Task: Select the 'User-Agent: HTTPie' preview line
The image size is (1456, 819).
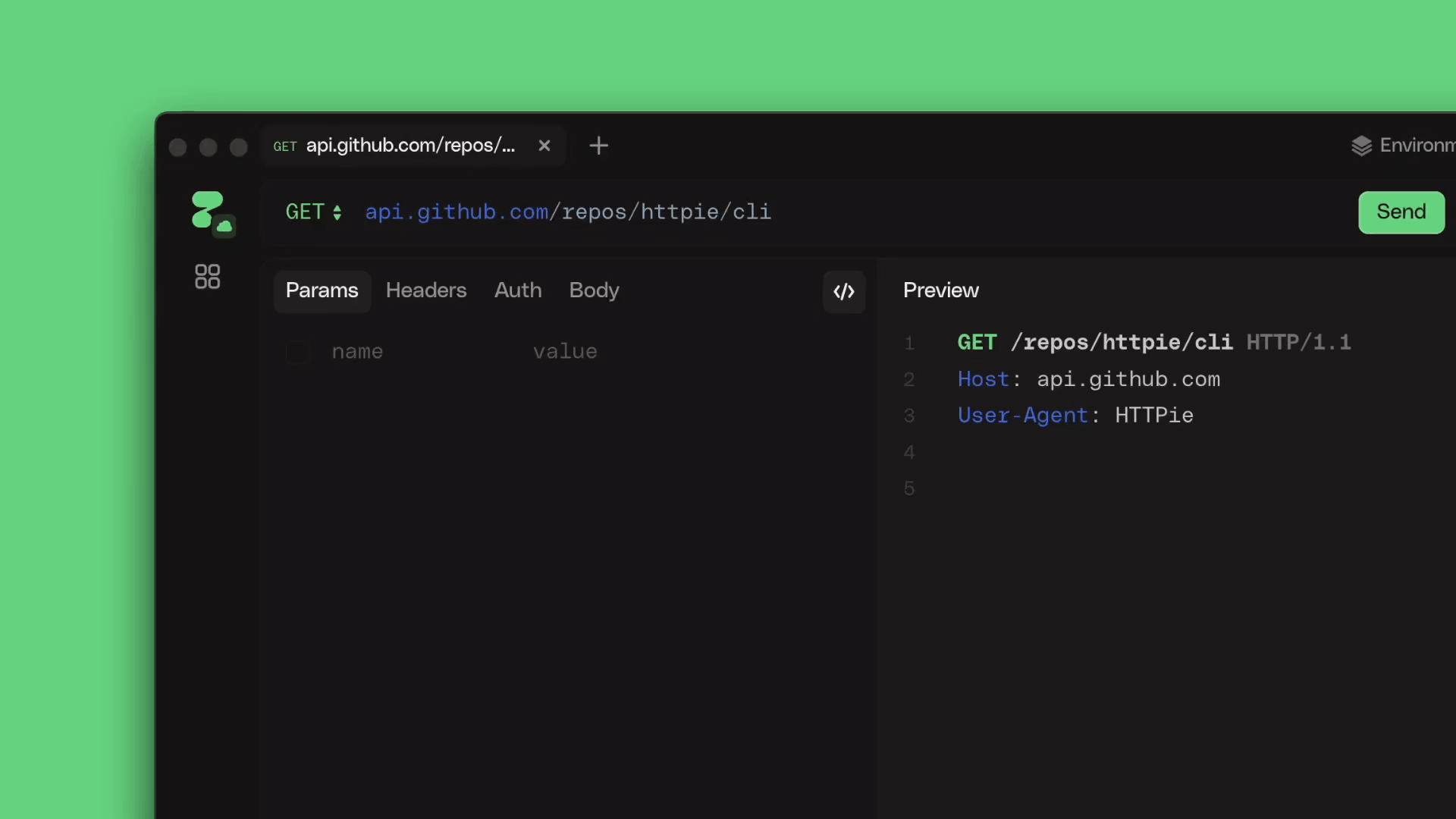Action: [x=1075, y=416]
